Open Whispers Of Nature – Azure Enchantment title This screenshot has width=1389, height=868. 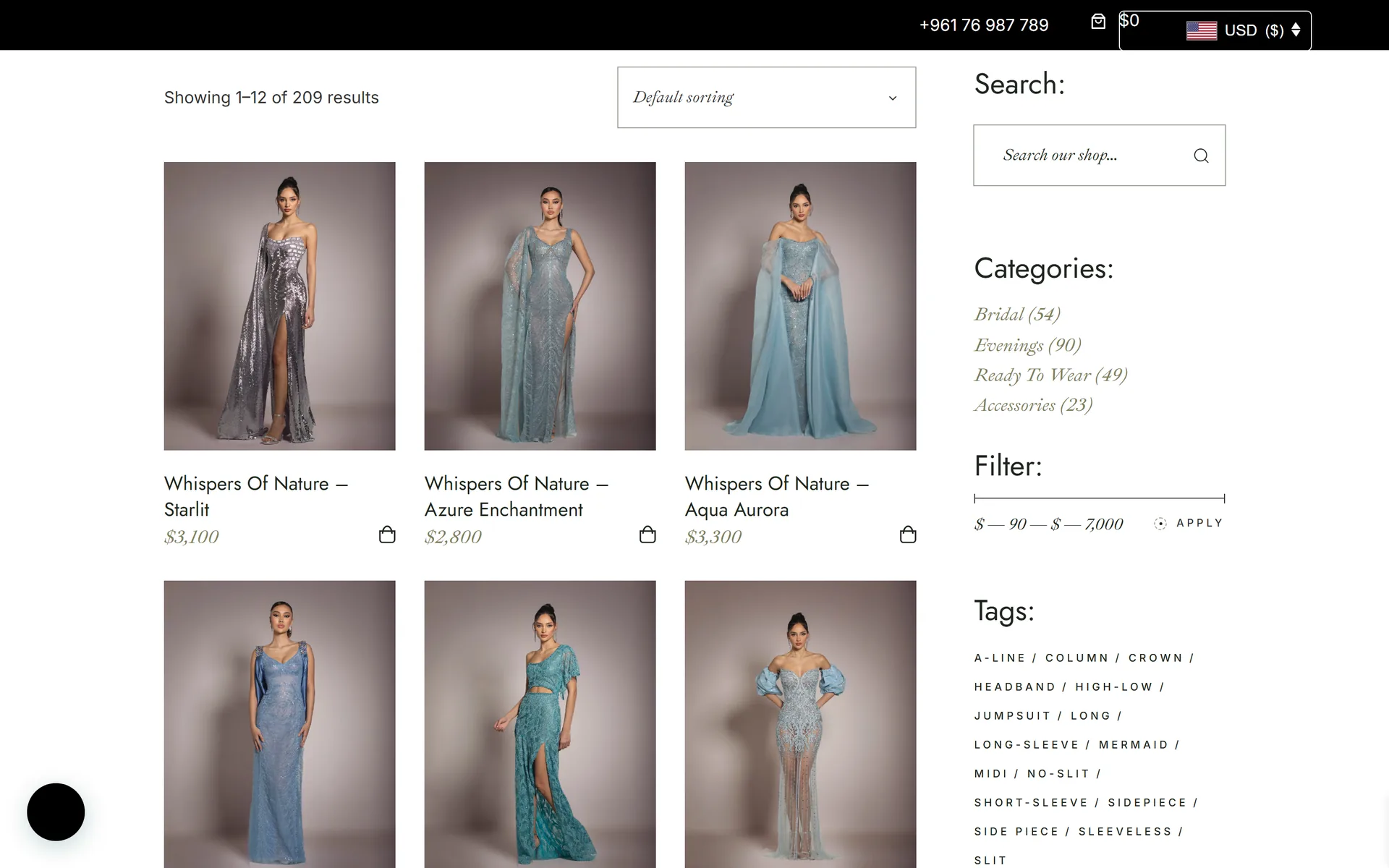[x=517, y=496]
